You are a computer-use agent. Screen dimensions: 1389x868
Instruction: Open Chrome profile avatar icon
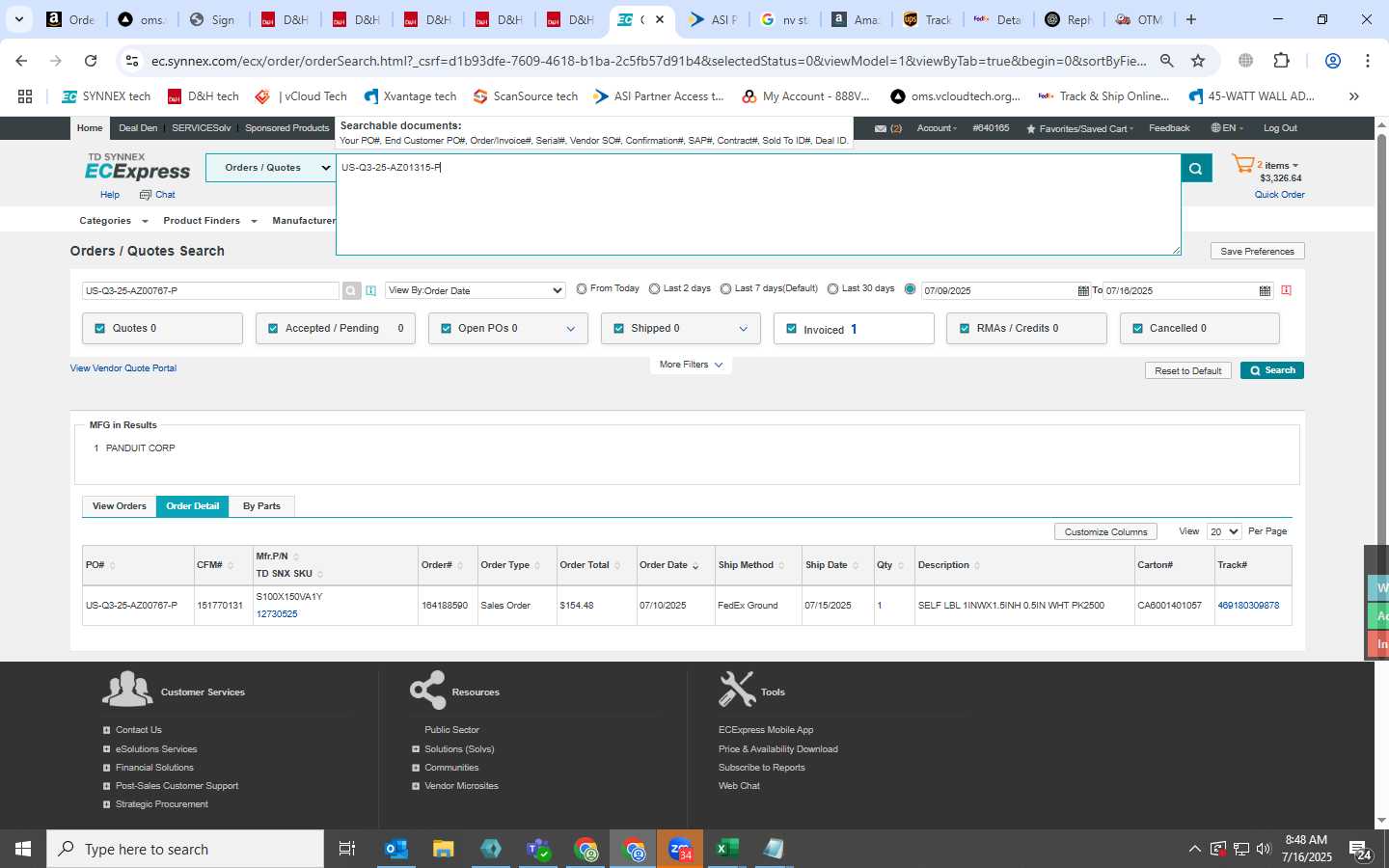[1333, 61]
